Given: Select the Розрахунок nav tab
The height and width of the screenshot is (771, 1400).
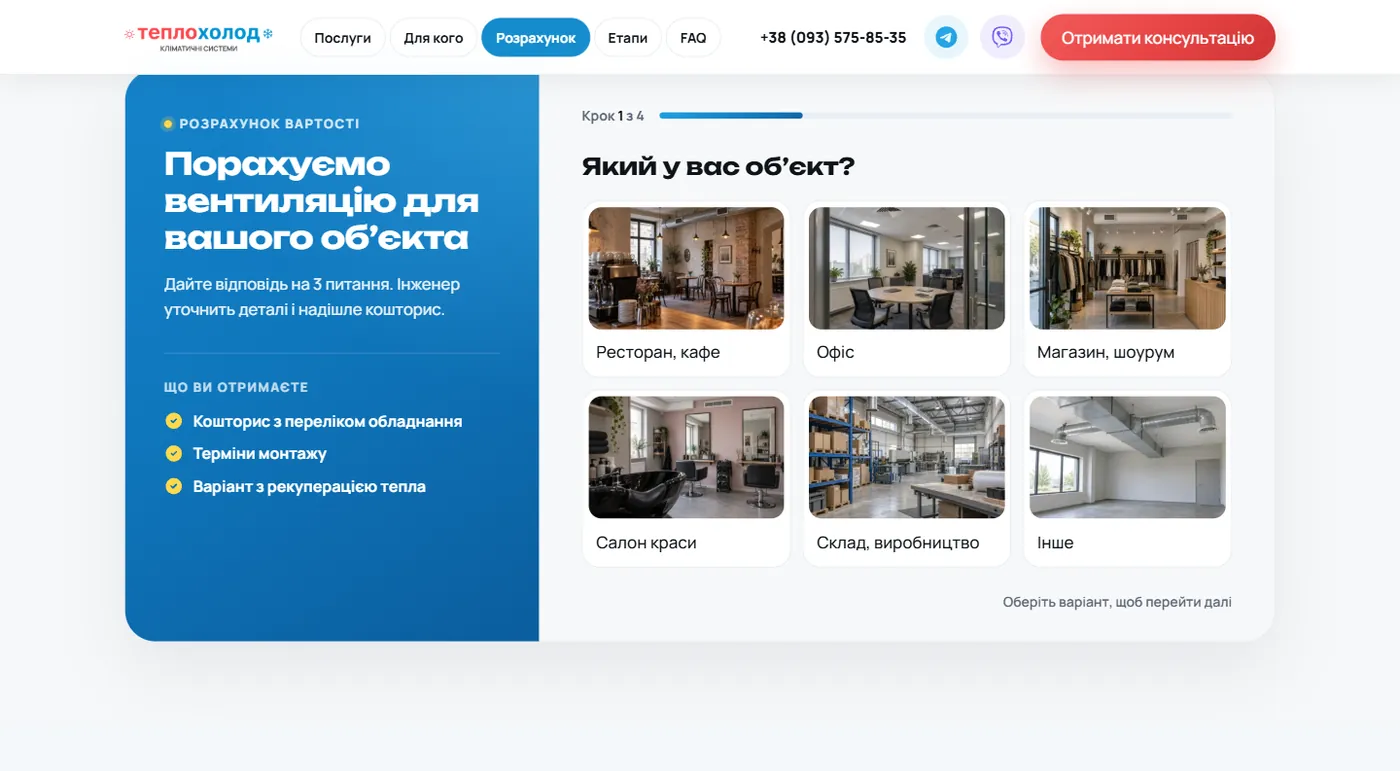Looking at the screenshot, I should (x=536, y=38).
